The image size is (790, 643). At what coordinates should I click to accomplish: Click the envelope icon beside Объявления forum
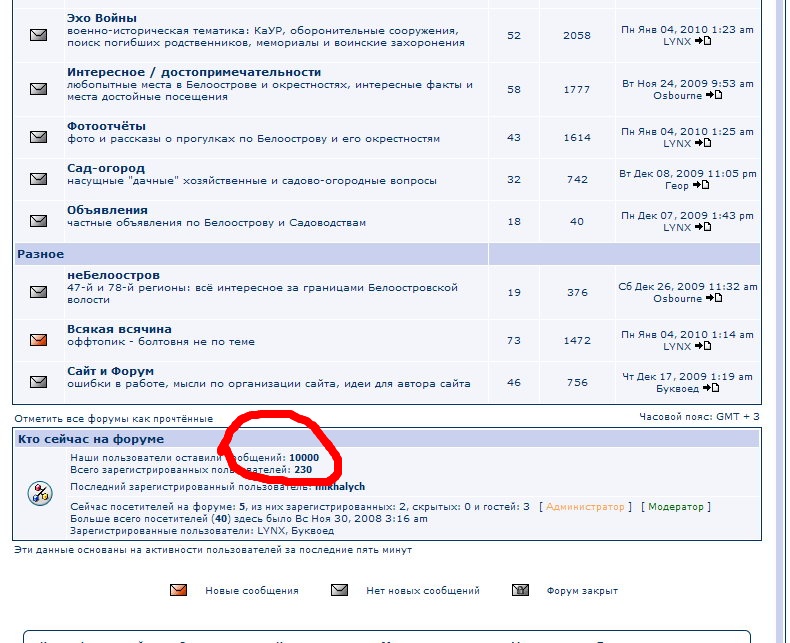38,221
